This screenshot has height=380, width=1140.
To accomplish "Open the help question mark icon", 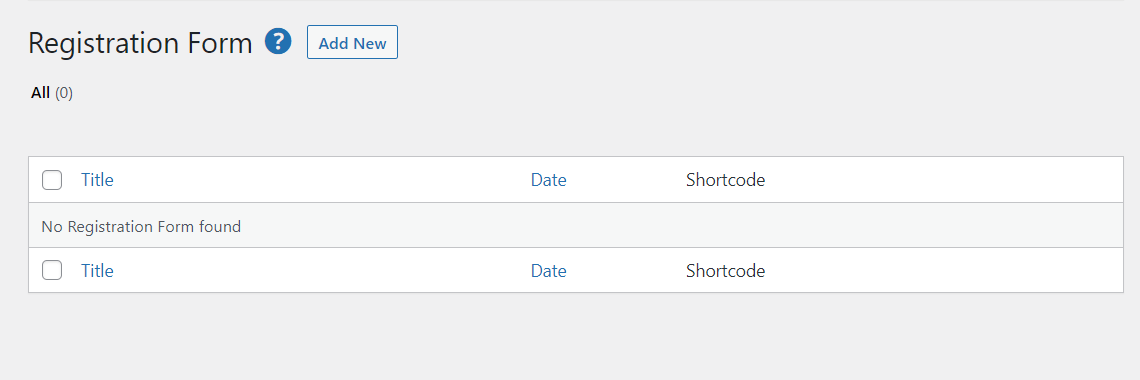I will tap(278, 41).
